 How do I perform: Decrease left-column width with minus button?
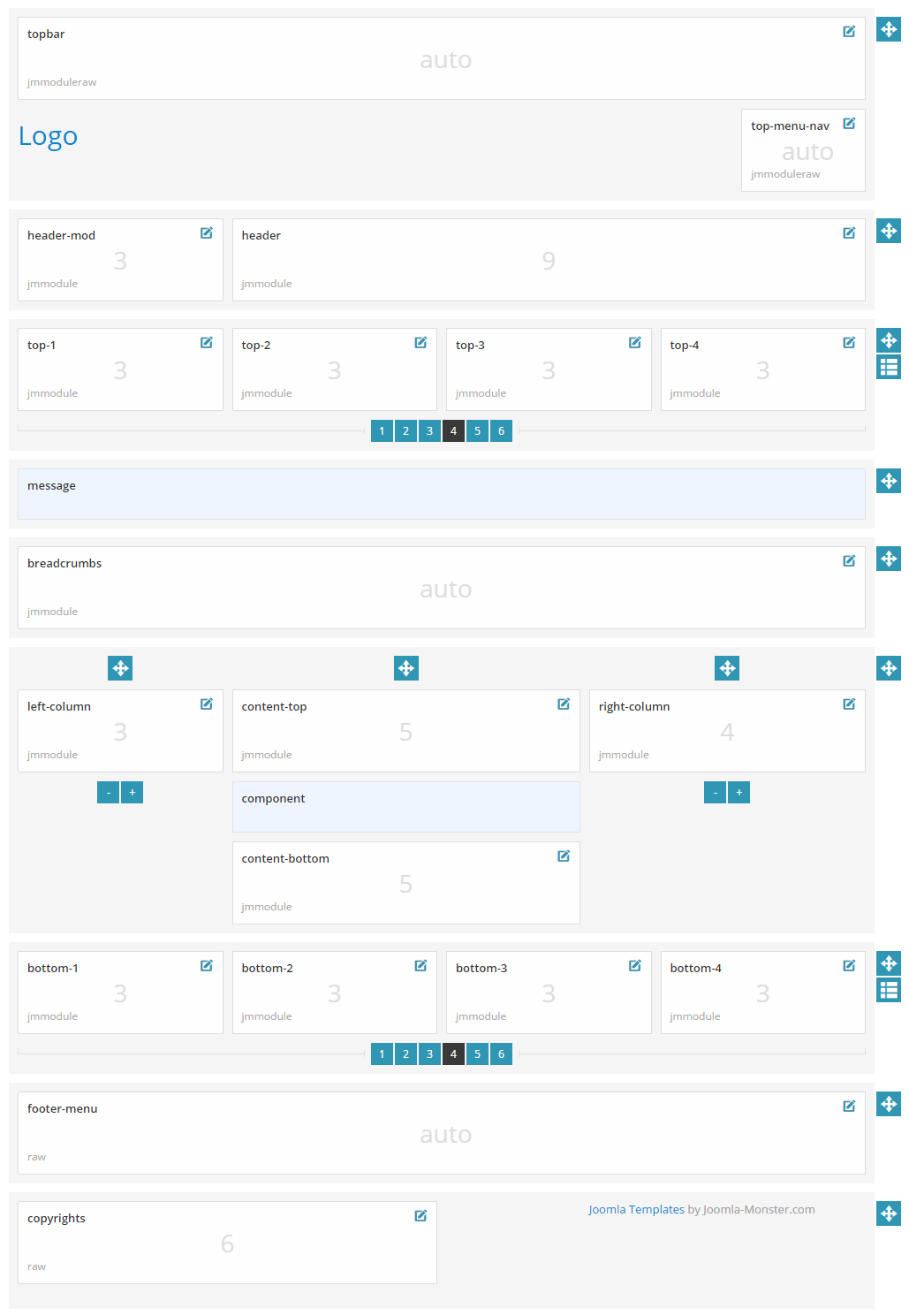point(109,793)
